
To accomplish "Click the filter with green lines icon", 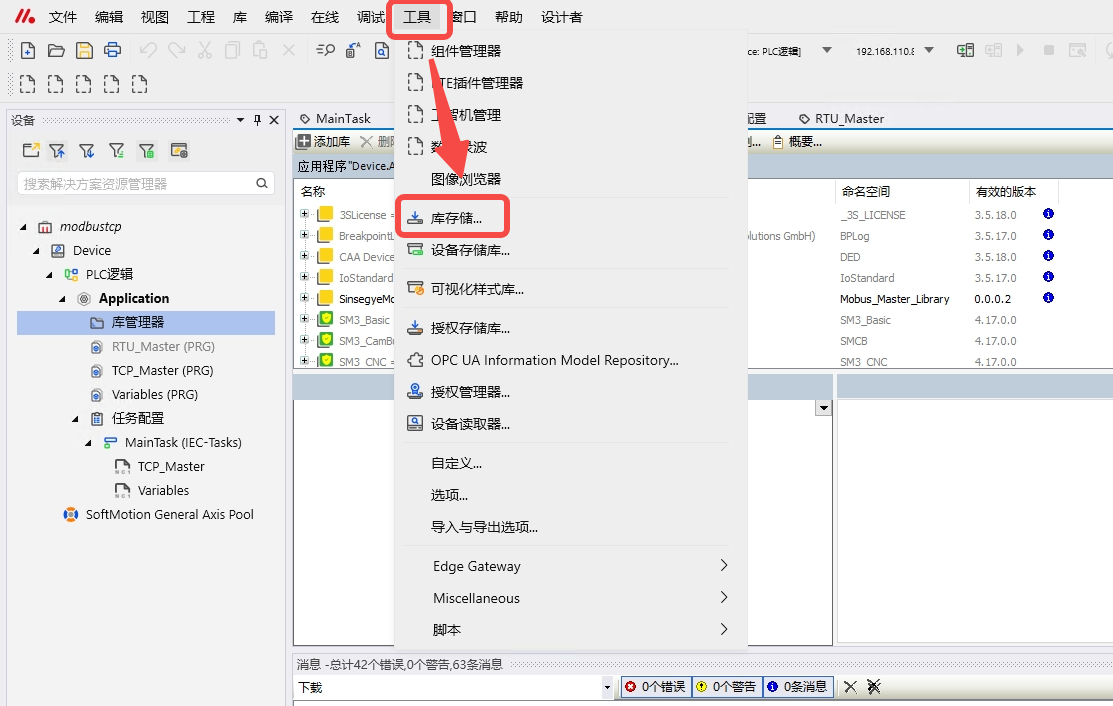I will pos(116,150).
